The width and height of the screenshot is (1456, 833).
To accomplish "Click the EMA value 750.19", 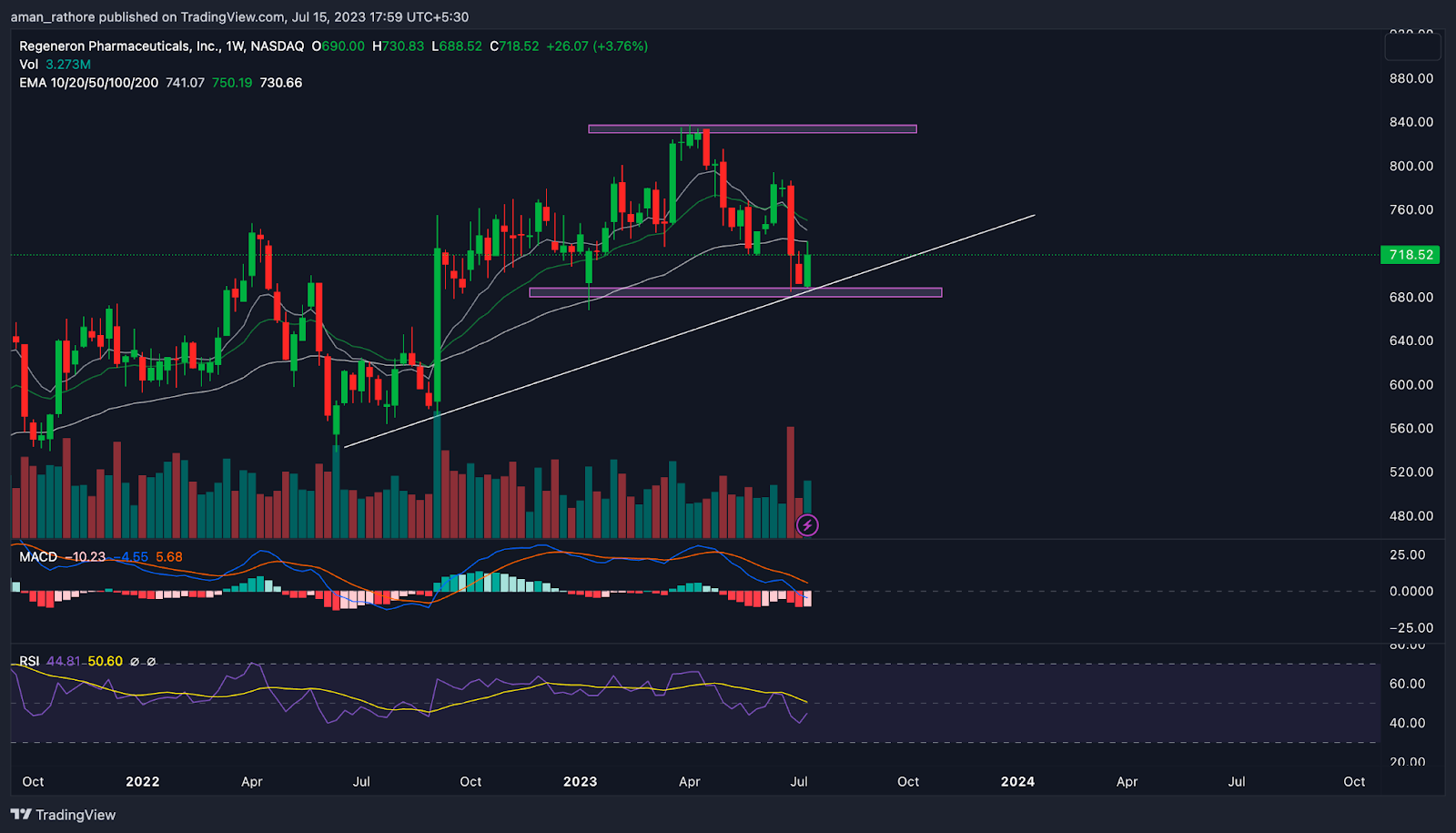I will (x=232, y=83).
